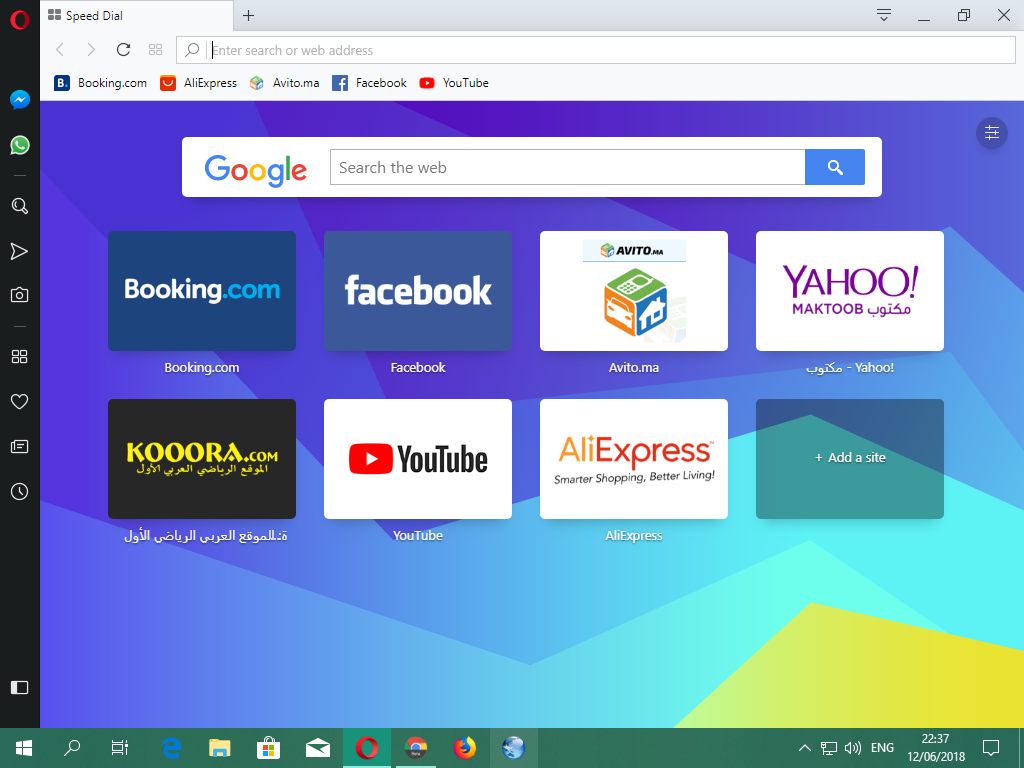1024x768 pixels.
Task: Open network status in the system tray
Action: [x=829, y=748]
